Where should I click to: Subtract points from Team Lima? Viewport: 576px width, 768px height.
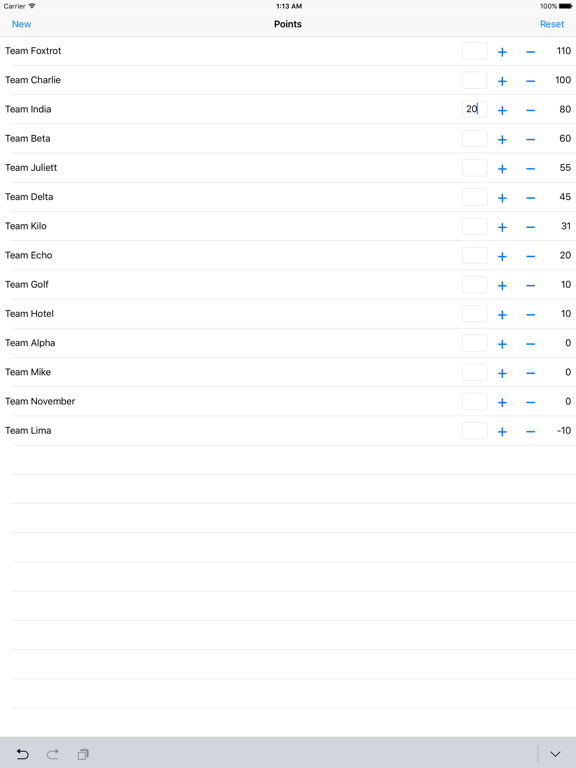click(530, 432)
